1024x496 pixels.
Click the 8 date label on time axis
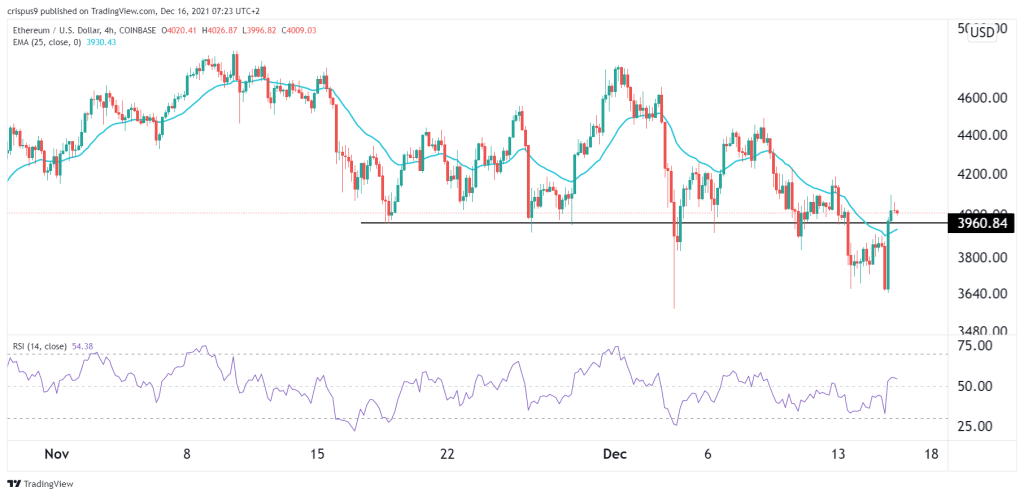click(187, 453)
